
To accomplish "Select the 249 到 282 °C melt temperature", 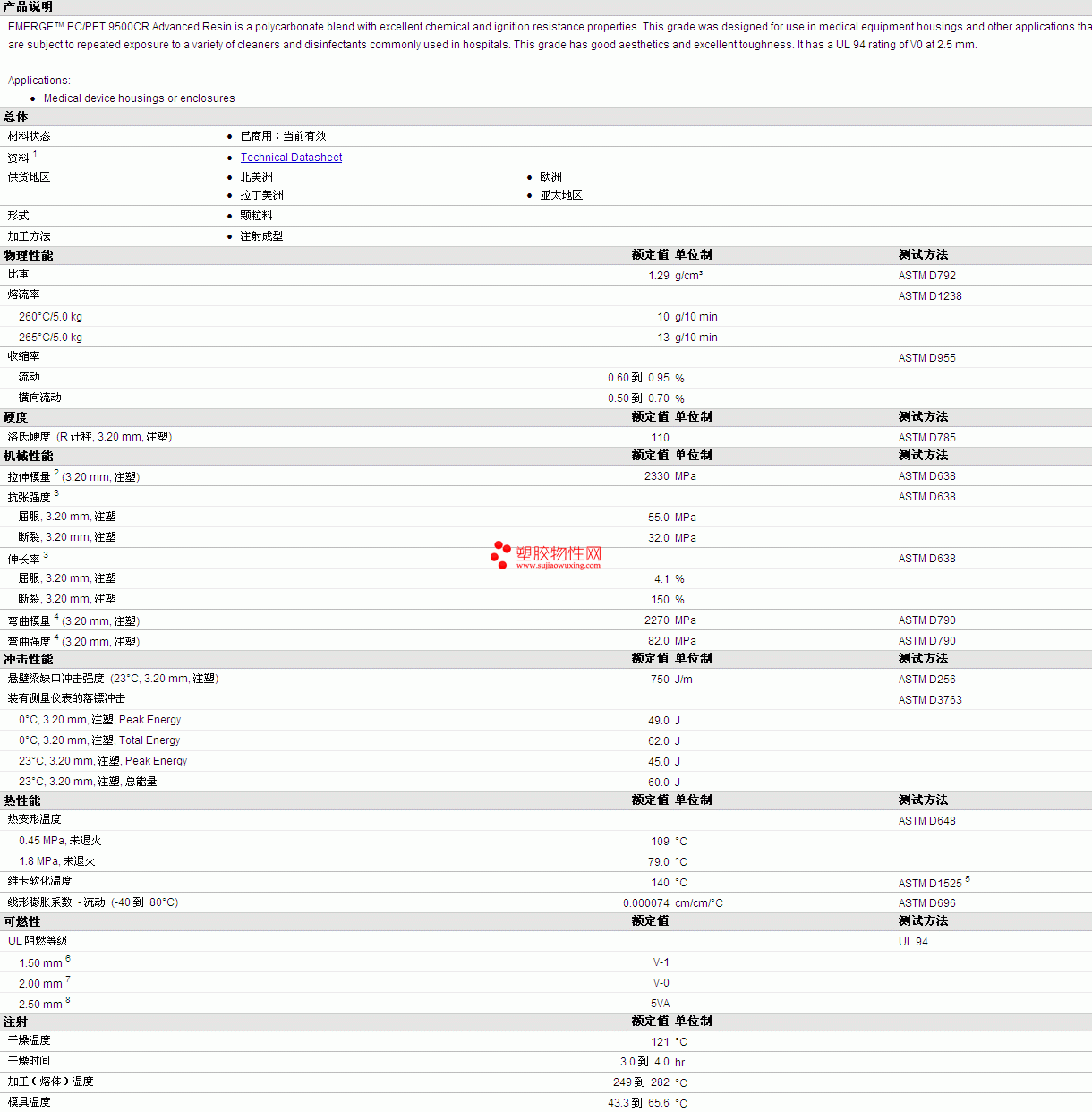I will click(x=650, y=1083).
